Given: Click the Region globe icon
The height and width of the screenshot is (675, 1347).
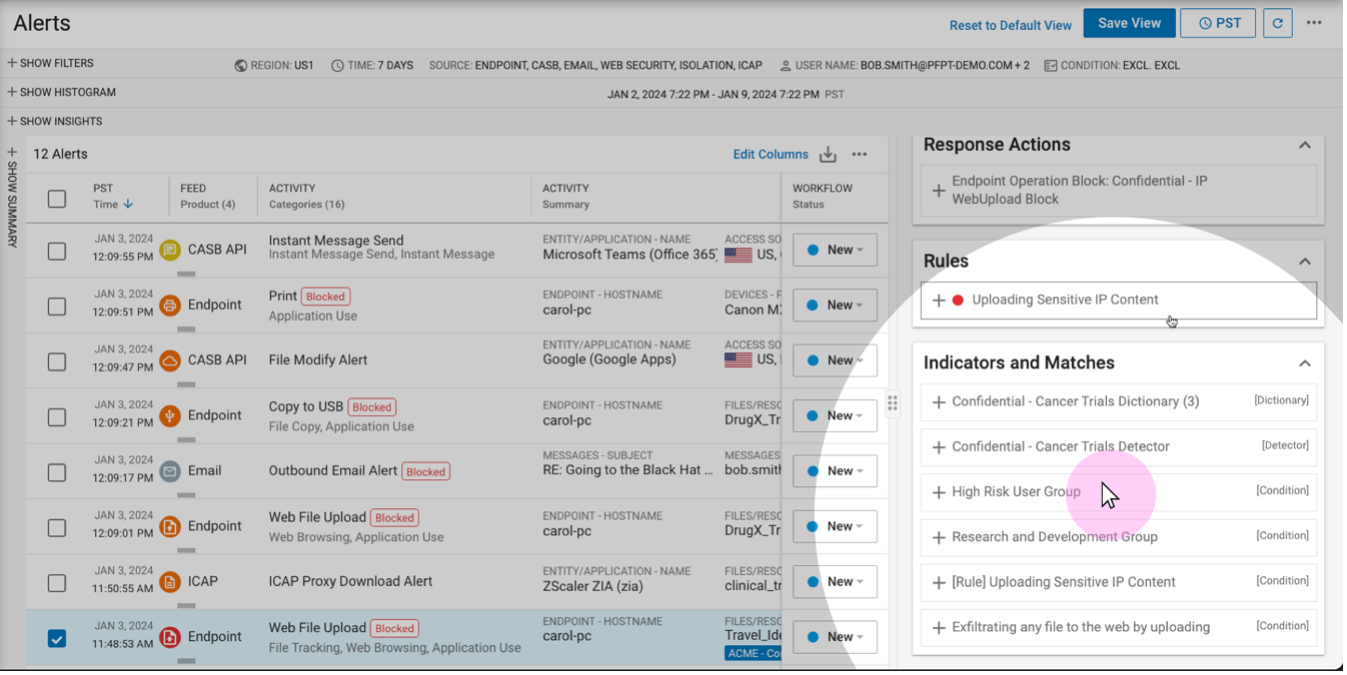Looking at the screenshot, I should coord(241,66).
